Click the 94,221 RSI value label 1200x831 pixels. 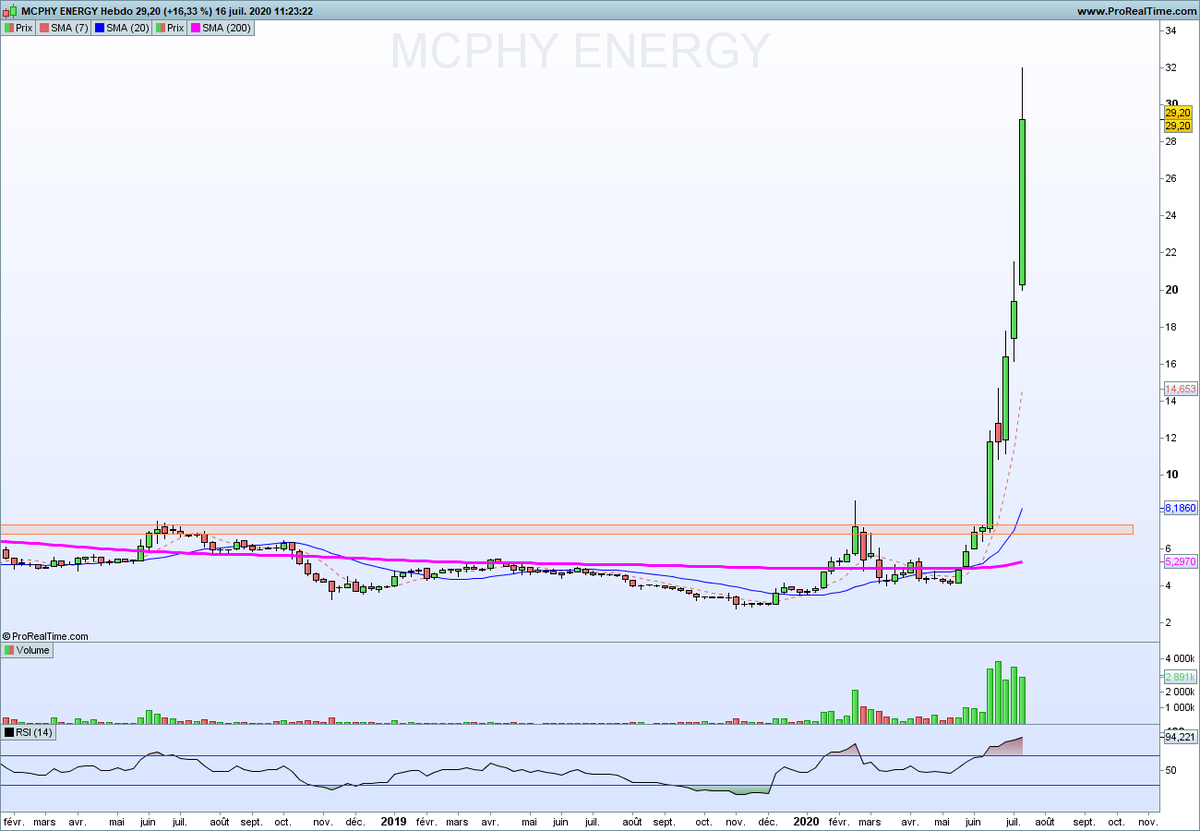[x=1179, y=737]
